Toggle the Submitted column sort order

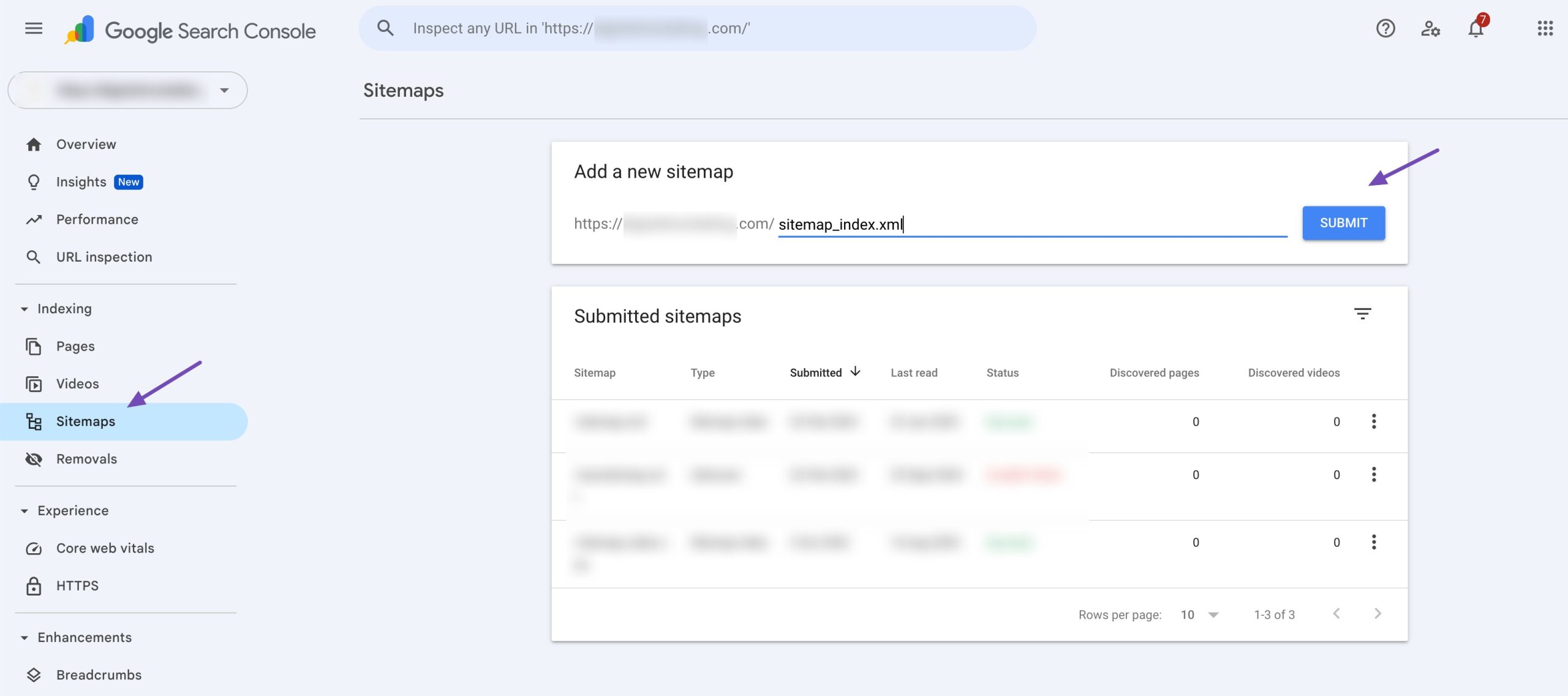coord(824,372)
